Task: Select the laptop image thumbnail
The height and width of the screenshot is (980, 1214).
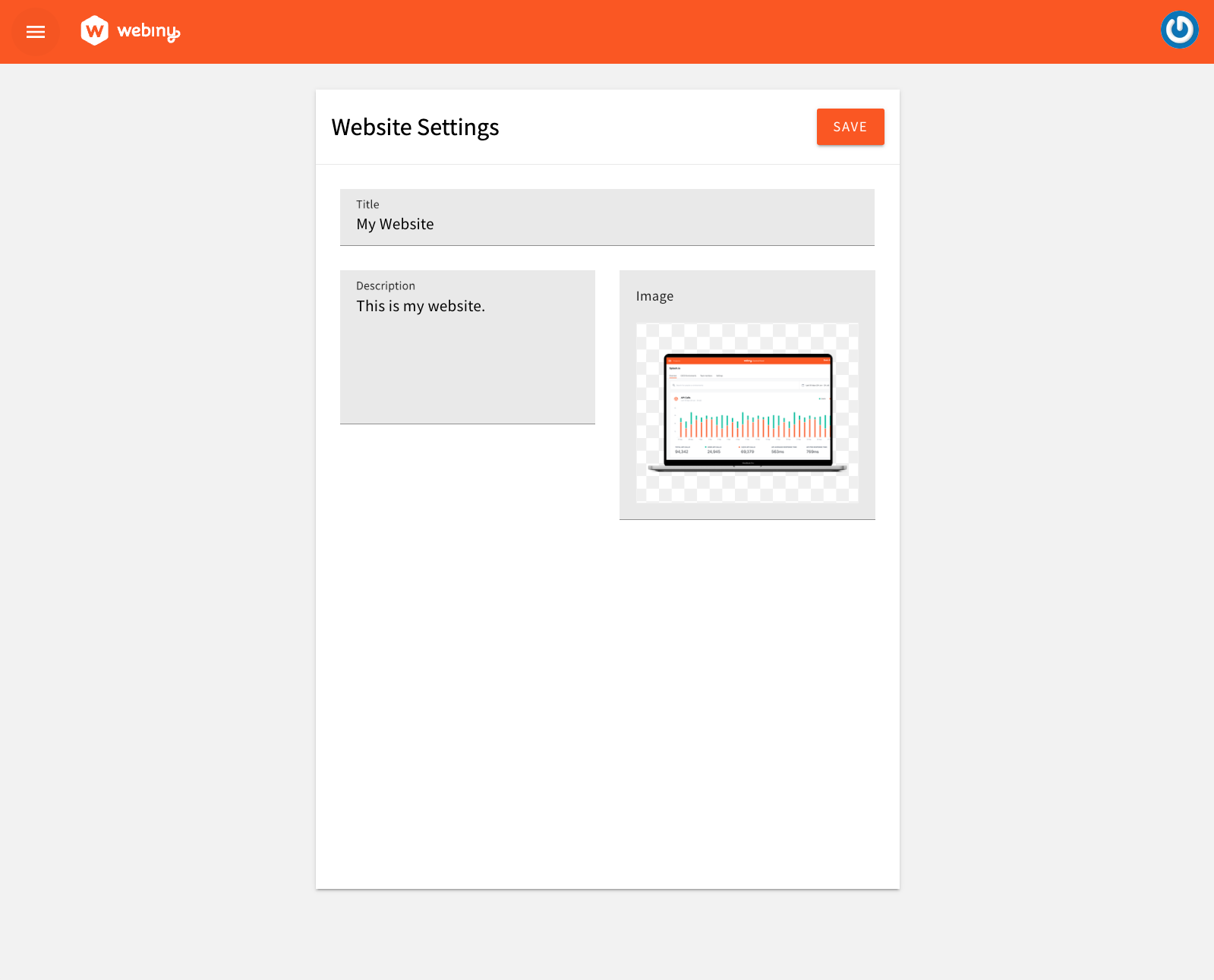Action: [747, 412]
